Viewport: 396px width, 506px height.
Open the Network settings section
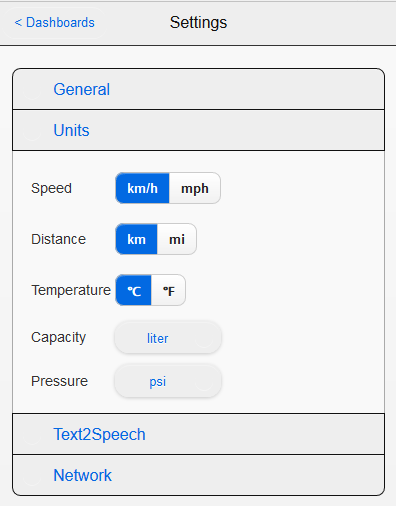point(198,475)
